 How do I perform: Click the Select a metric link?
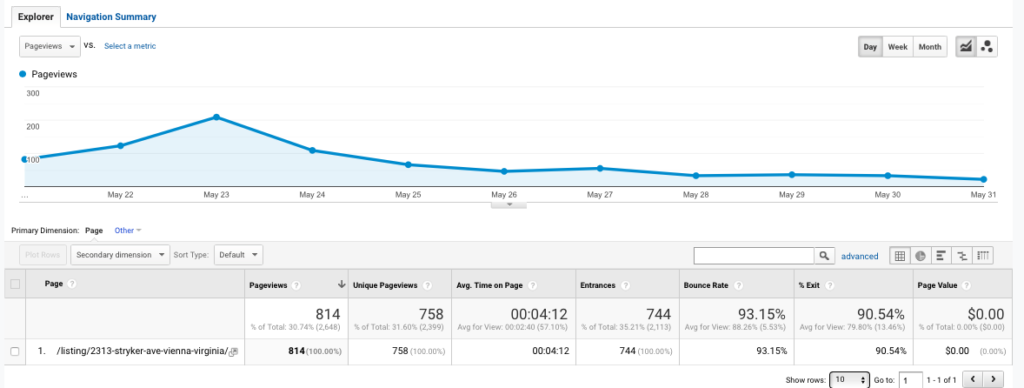click(x=130, y=46)
